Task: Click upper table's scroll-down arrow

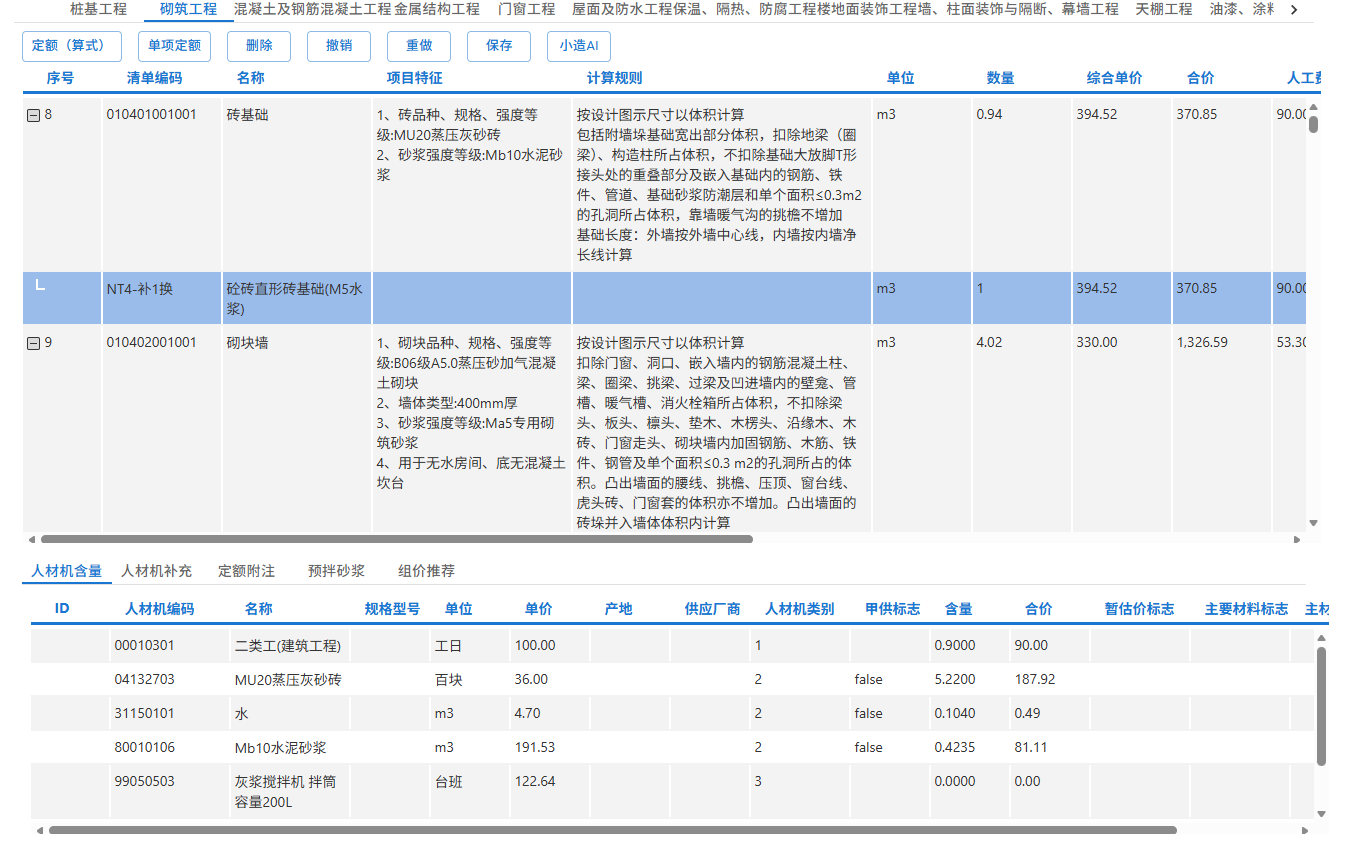Action: tap(1313, 523)
